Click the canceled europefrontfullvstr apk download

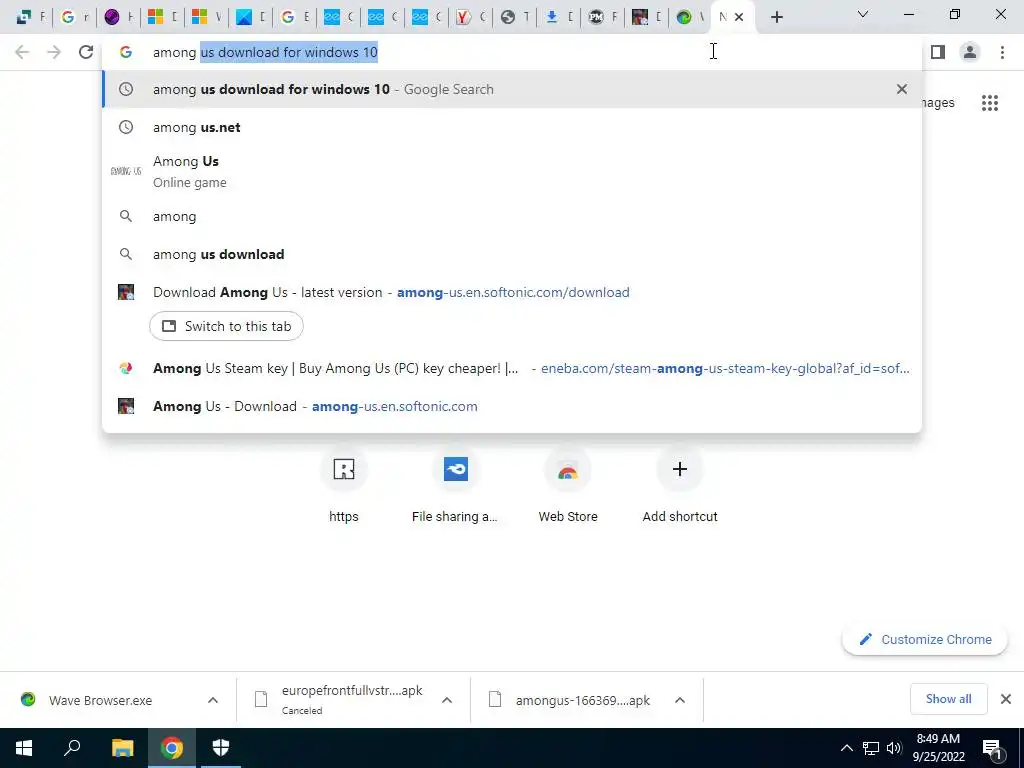click(340, 699)
